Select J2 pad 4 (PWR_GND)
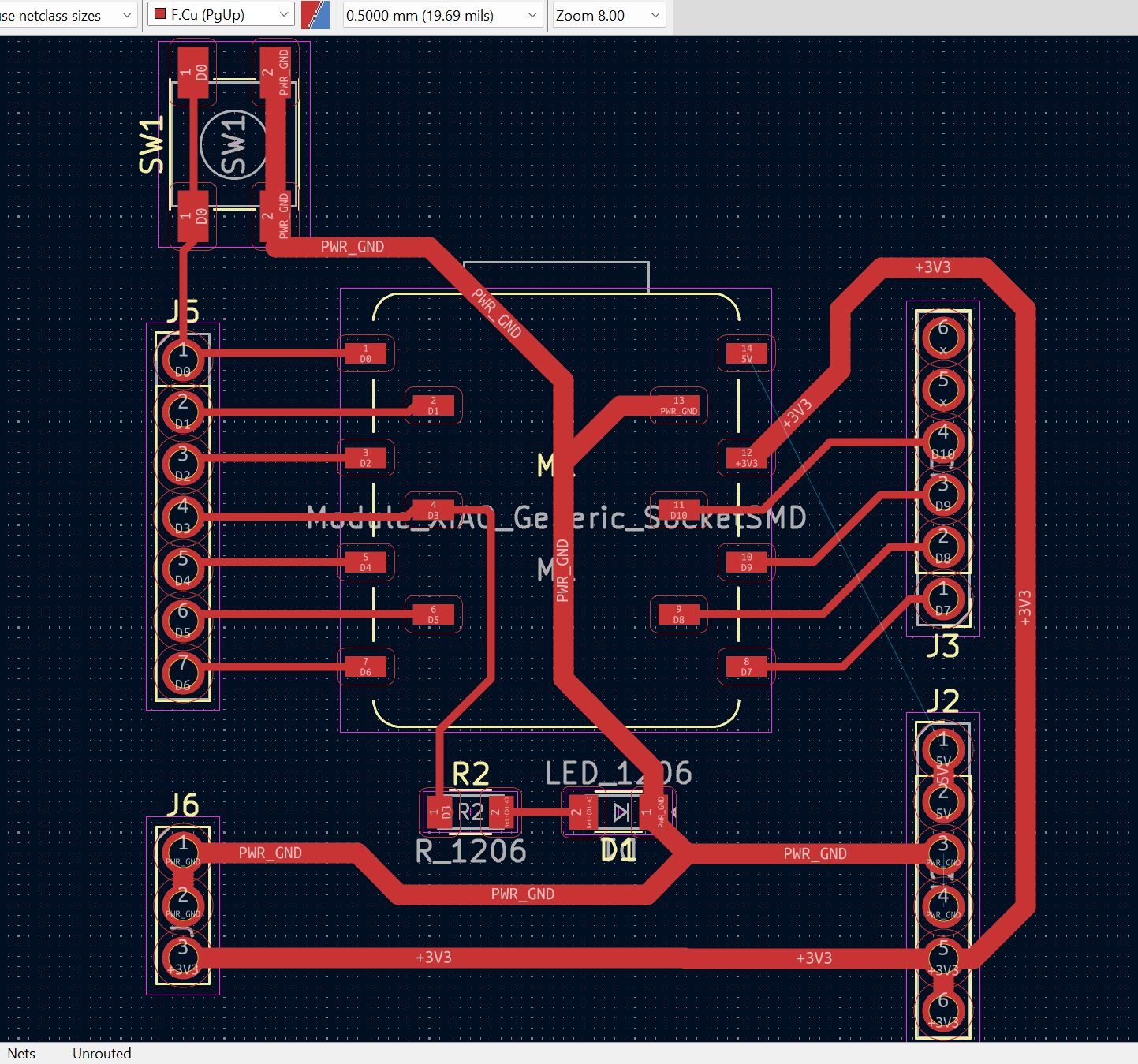This screenshot has height=1064, width=1138. (942, 905)
